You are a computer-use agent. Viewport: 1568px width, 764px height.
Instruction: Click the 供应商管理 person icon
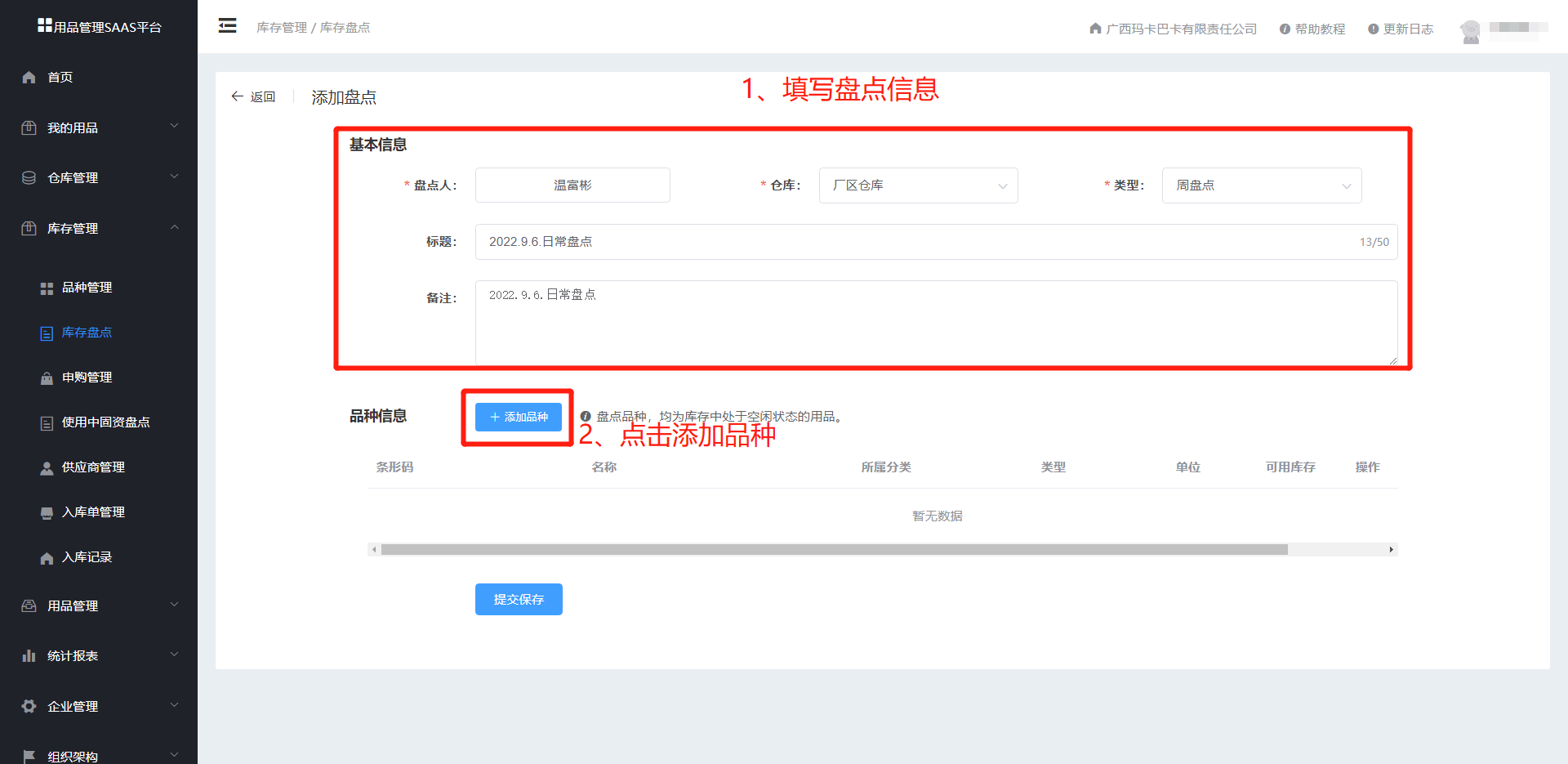[x=47, y=468]
